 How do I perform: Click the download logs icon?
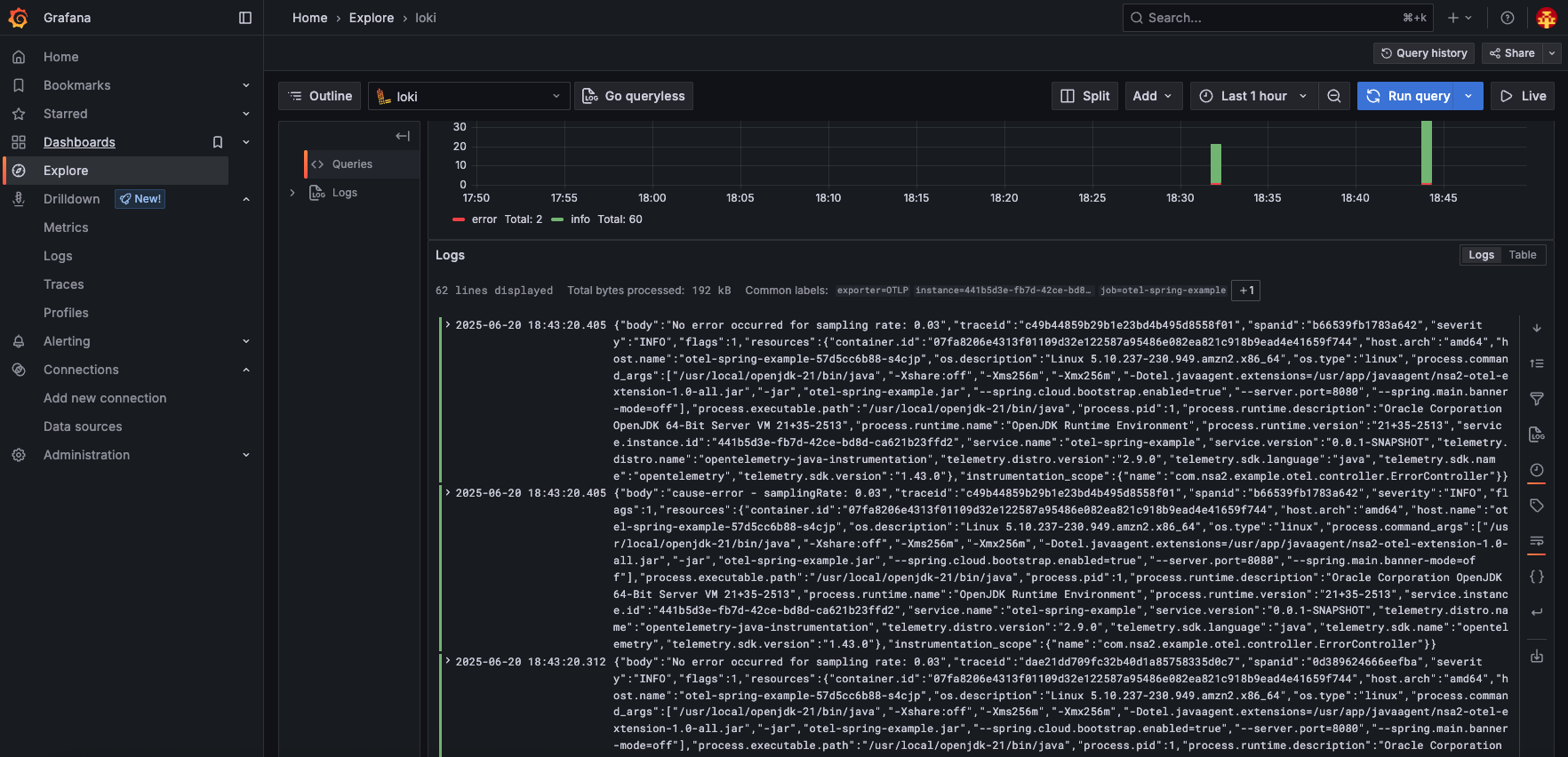pos(1537,657)
